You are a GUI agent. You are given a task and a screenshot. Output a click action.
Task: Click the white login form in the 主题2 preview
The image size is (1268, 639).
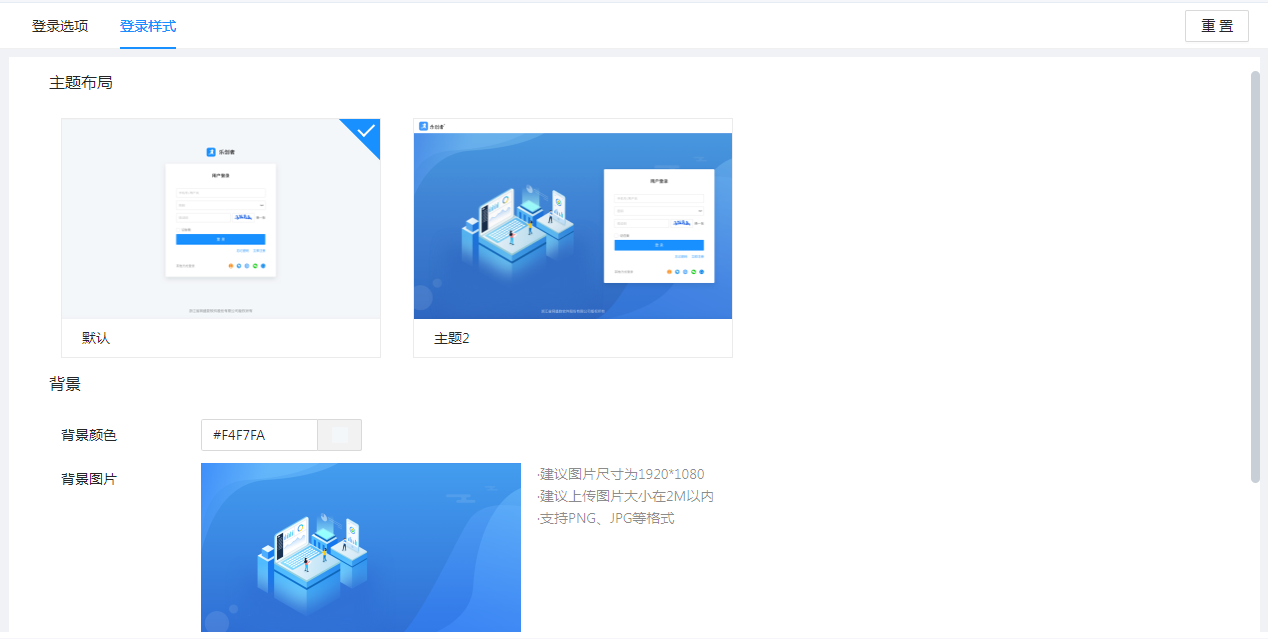click(x=659, y=225)
